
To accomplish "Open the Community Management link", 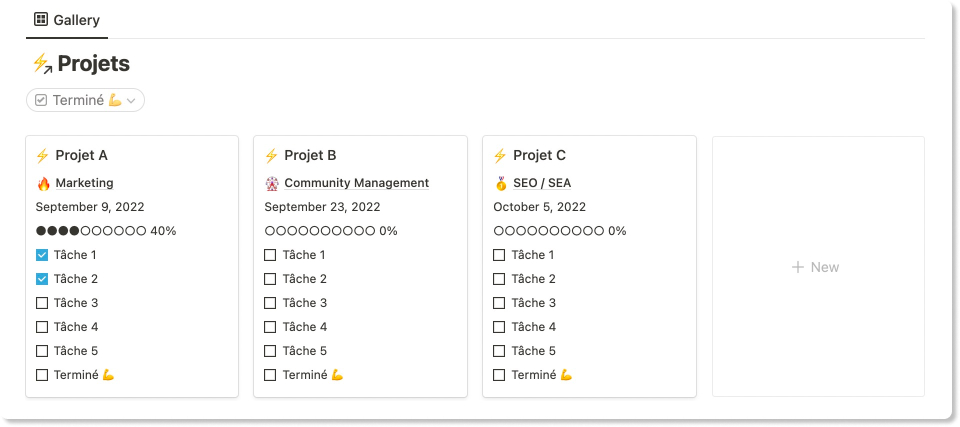I will pyautogui.click(x=356, y=183).
